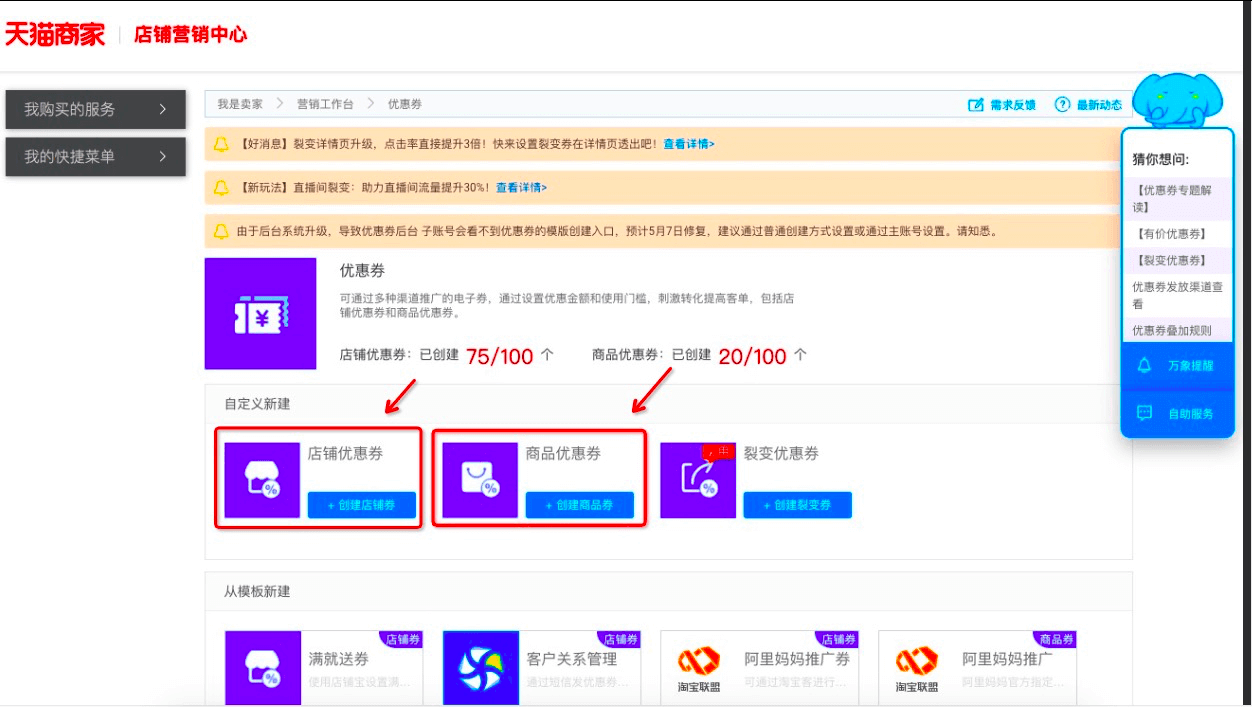Click the bell icon on 好消息 notice

(222, 144)
